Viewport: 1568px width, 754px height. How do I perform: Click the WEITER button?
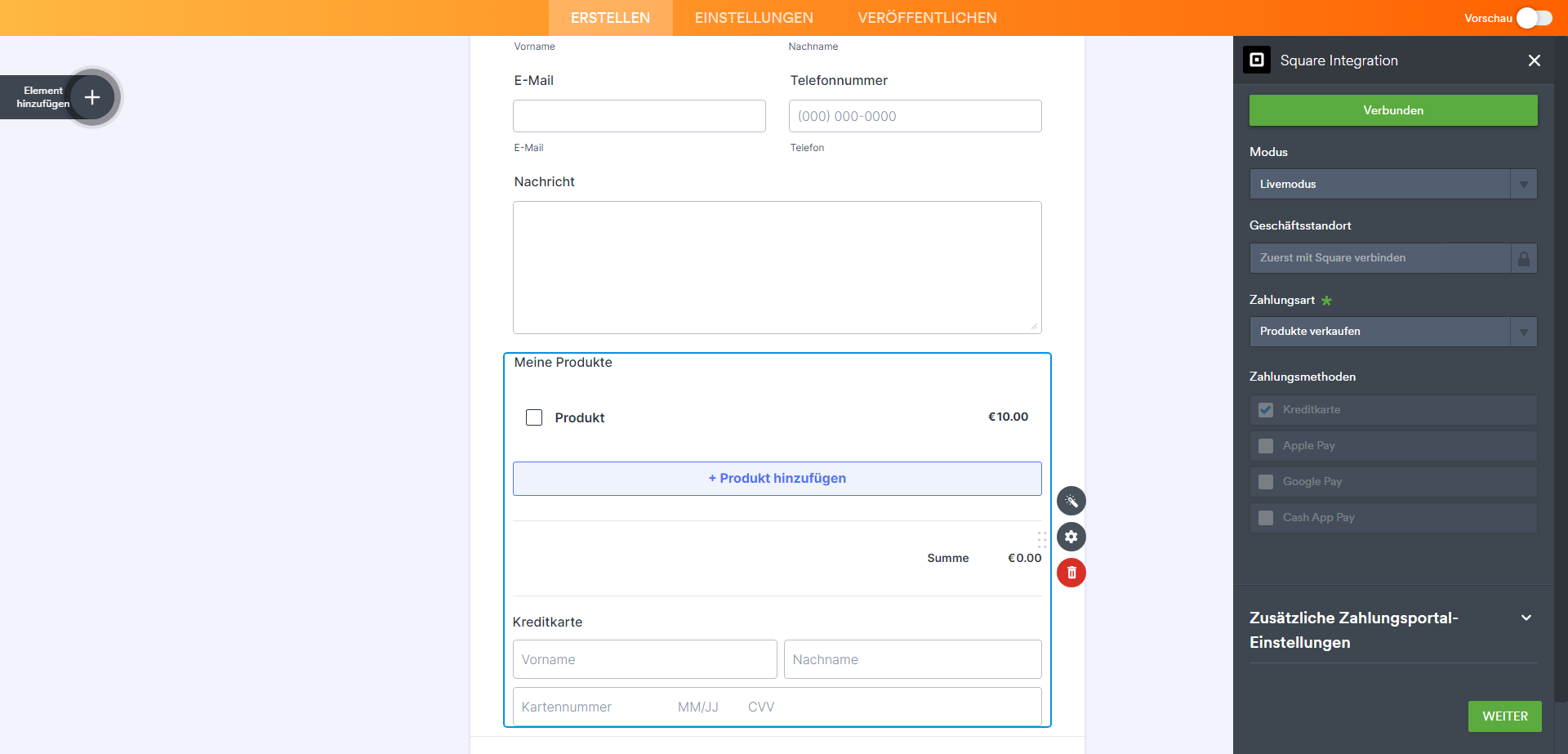click(x=1504, y=716)
